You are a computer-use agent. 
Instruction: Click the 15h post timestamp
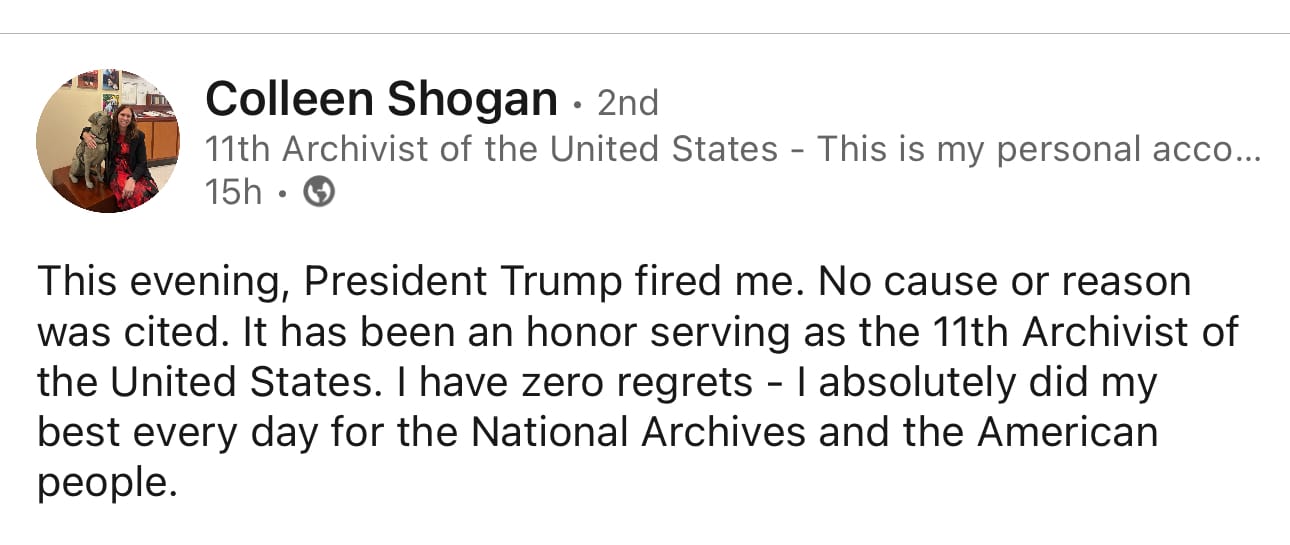click(x=233, y=192)
